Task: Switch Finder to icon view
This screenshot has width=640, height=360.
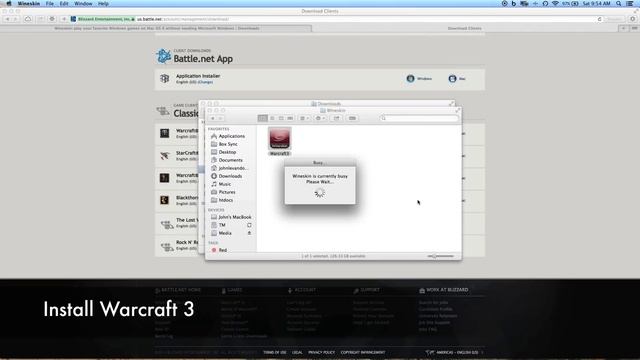Action: [262, 118]
